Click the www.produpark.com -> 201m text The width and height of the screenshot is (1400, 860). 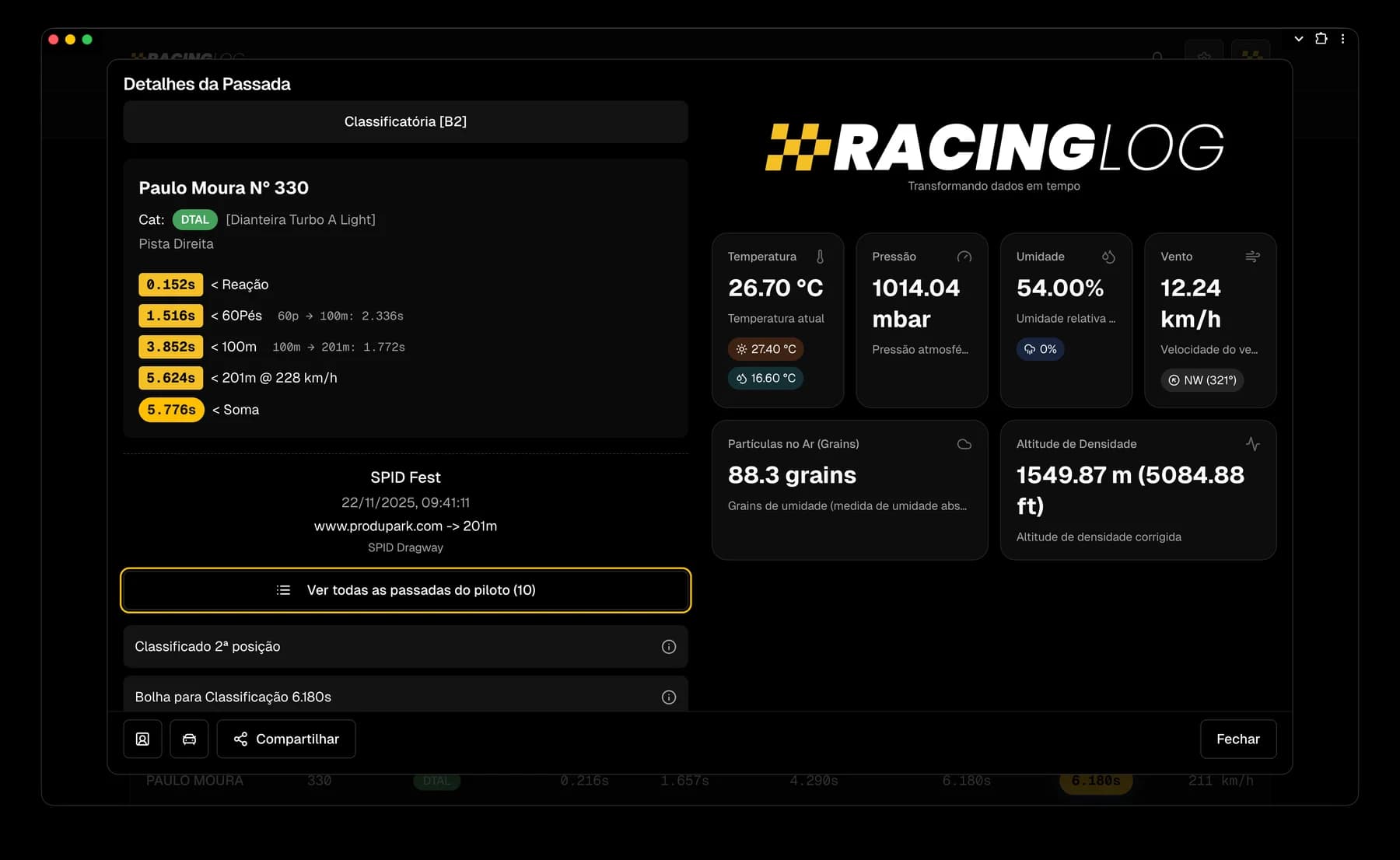pyautogui.click(x=406, y=526)
